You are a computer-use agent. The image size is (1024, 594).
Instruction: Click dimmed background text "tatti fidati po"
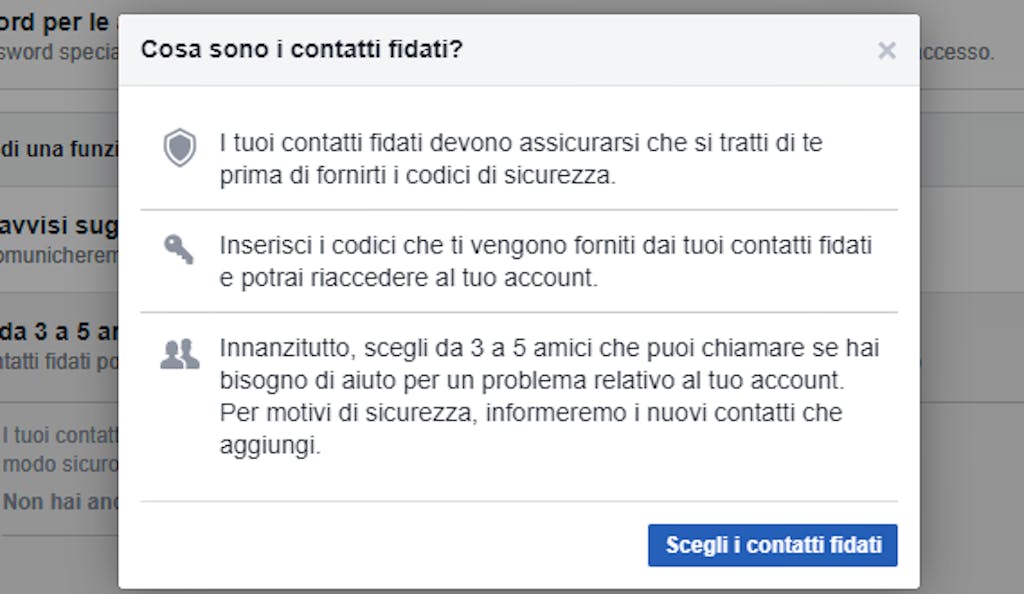pyautogui.click(x=59, y=361)
